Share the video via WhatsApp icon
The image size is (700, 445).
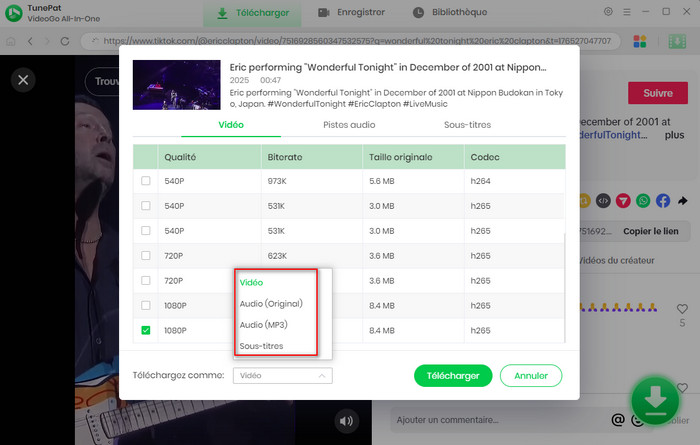[x=643, y=201]
